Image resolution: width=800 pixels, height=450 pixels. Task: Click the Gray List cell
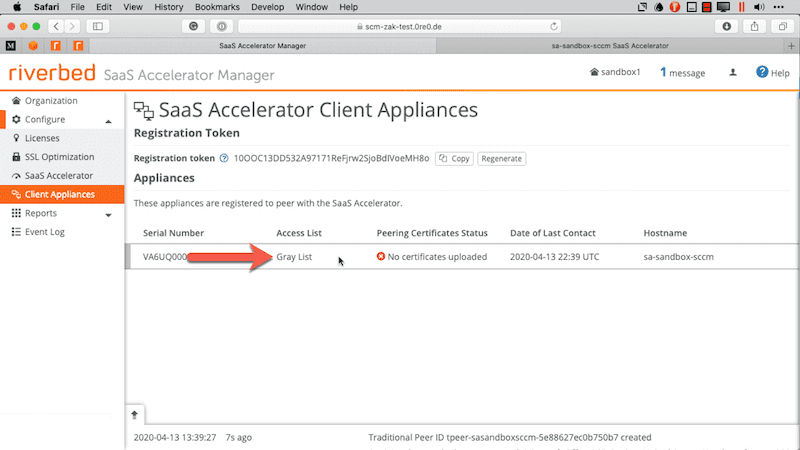point(294,257)
